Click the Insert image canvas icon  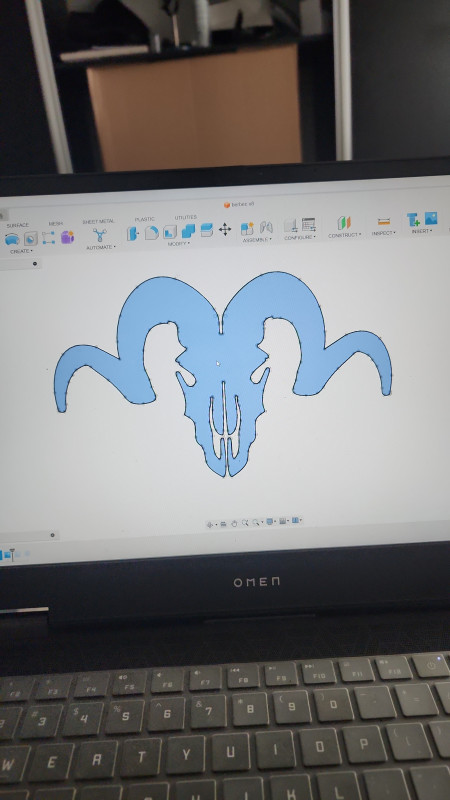click(431, 218)
